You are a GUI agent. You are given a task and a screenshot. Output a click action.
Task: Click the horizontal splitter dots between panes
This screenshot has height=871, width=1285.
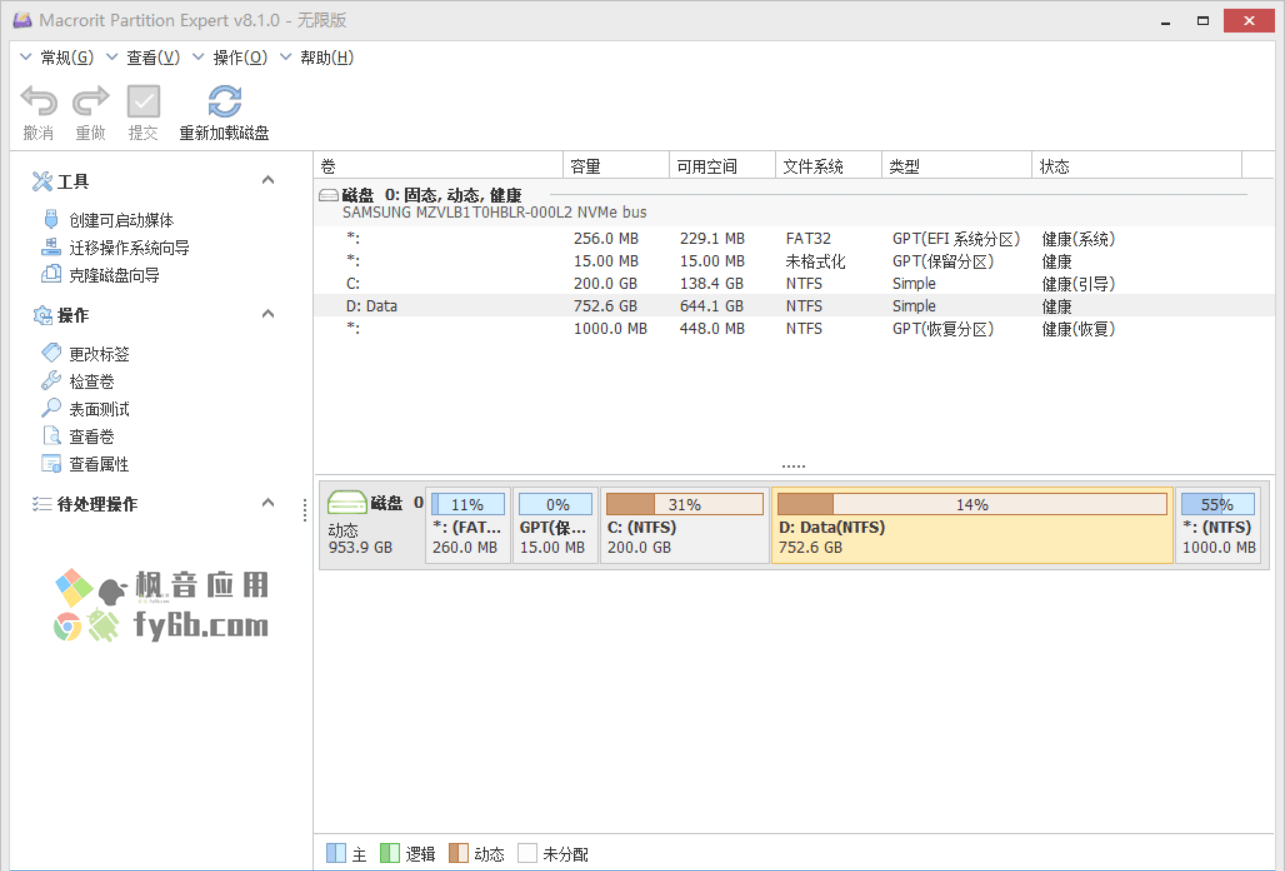[x=794, y=467]
